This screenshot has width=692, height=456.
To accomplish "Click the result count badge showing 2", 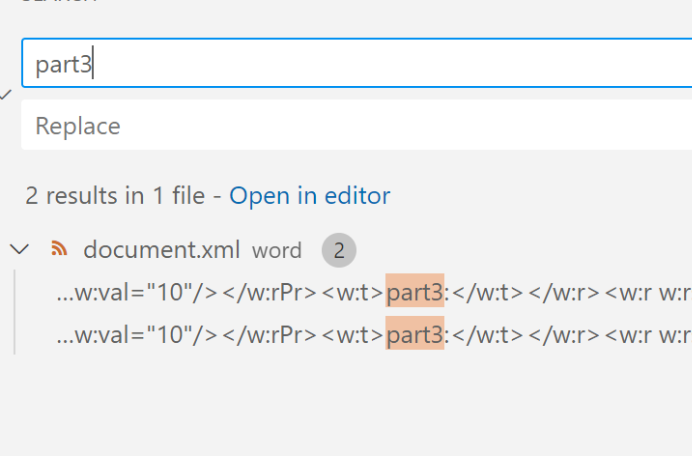I will [339, 251].
